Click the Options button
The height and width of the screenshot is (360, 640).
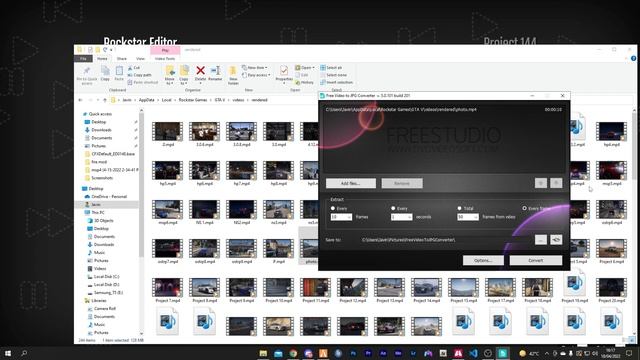[x=483, y=260]
